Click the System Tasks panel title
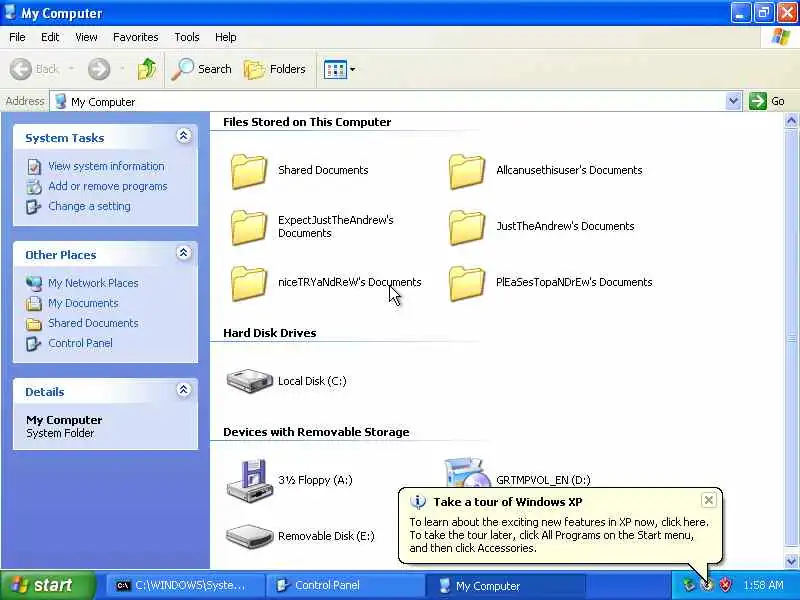The height and width of the screenshot is (600, 800). [x=64, y=138]
